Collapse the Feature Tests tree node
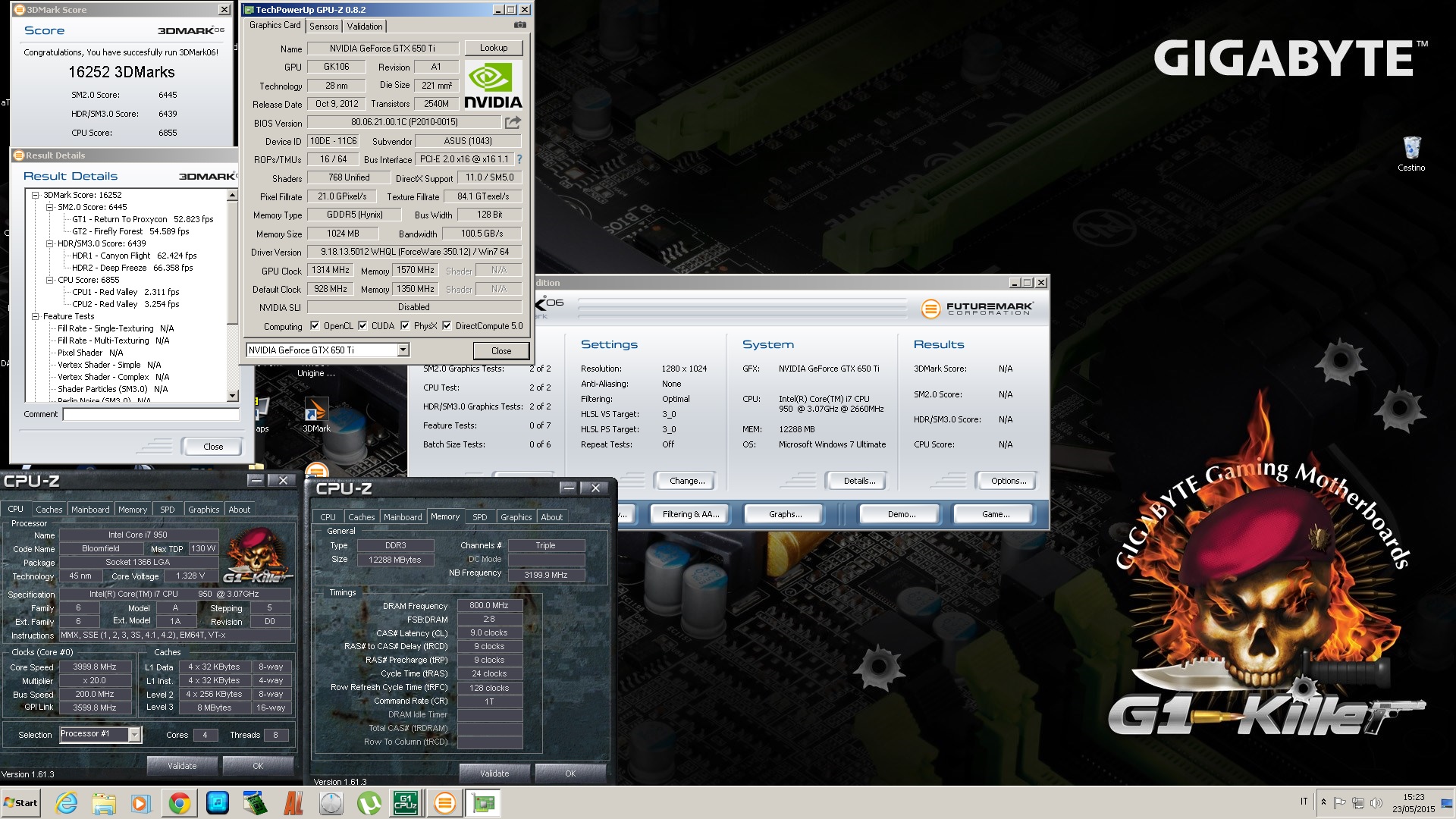 (35, 316)
